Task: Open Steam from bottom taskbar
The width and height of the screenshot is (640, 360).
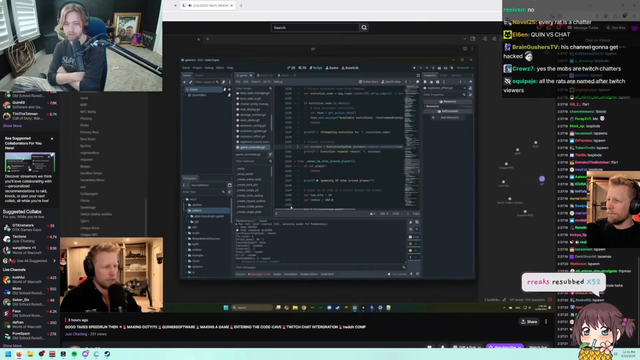Action: point(107,354)
